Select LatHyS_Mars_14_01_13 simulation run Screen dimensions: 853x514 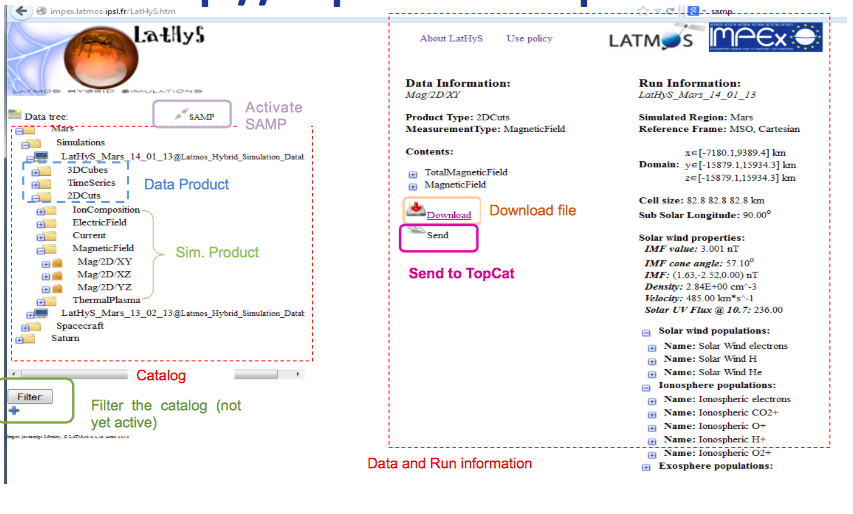click(182, 157)
